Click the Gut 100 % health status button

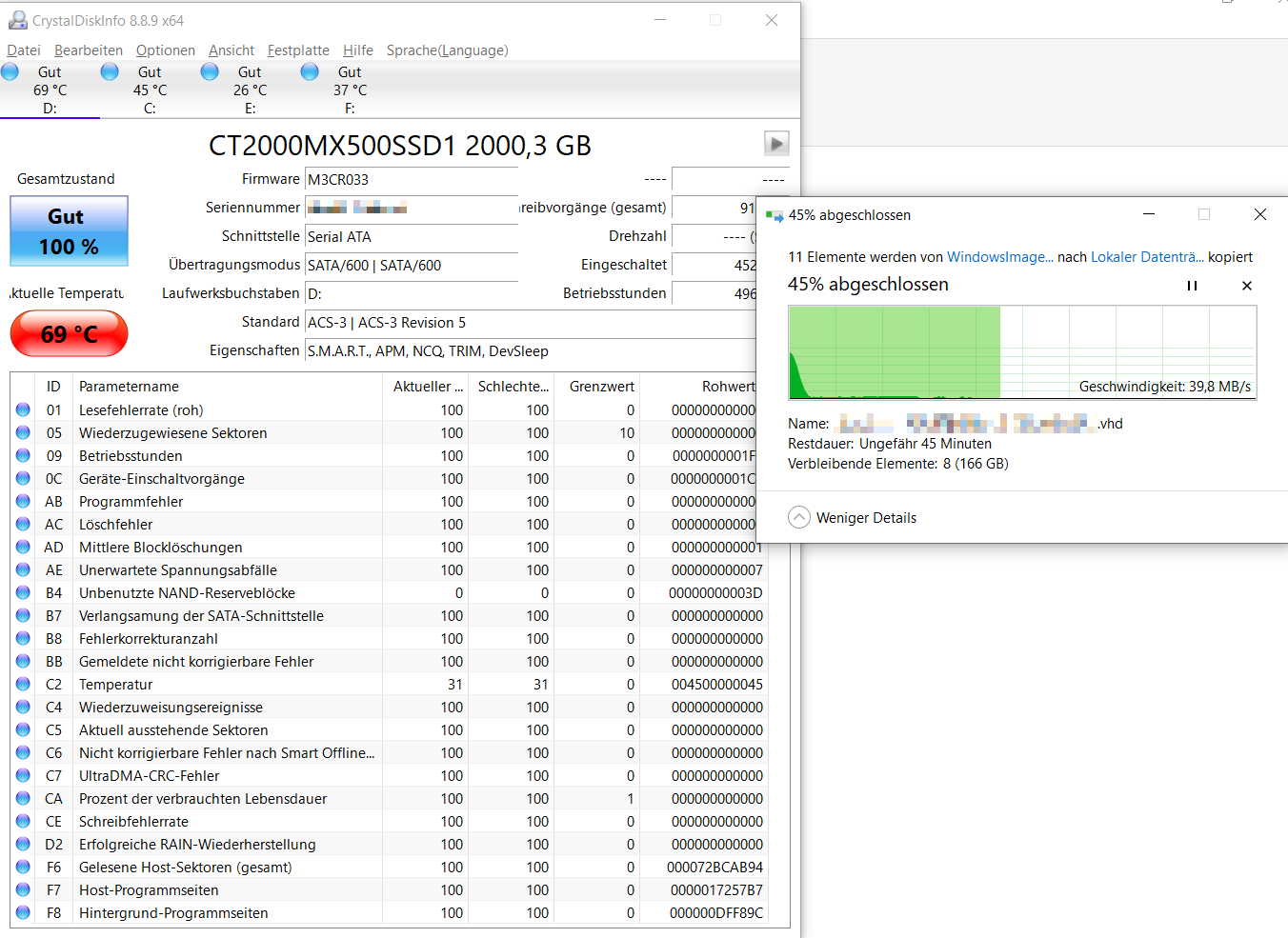(69, 231)
